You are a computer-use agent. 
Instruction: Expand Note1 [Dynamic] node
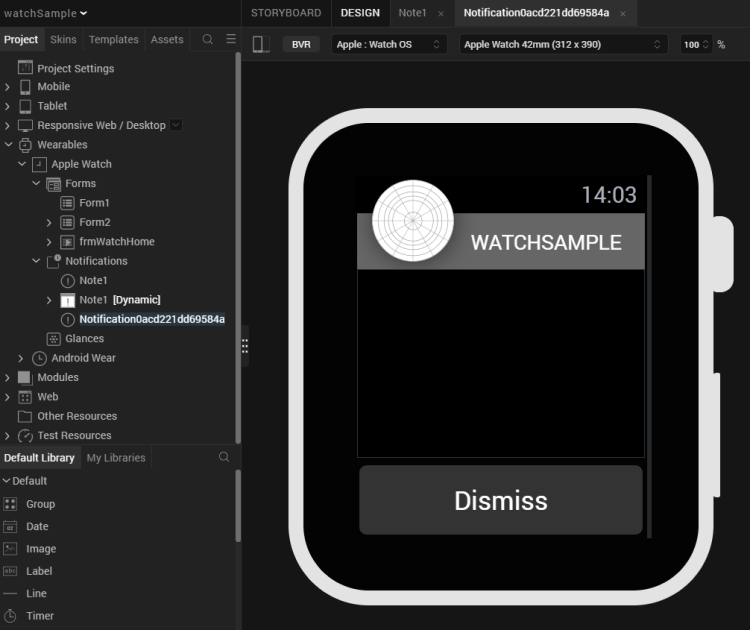[x=49, y=300]
